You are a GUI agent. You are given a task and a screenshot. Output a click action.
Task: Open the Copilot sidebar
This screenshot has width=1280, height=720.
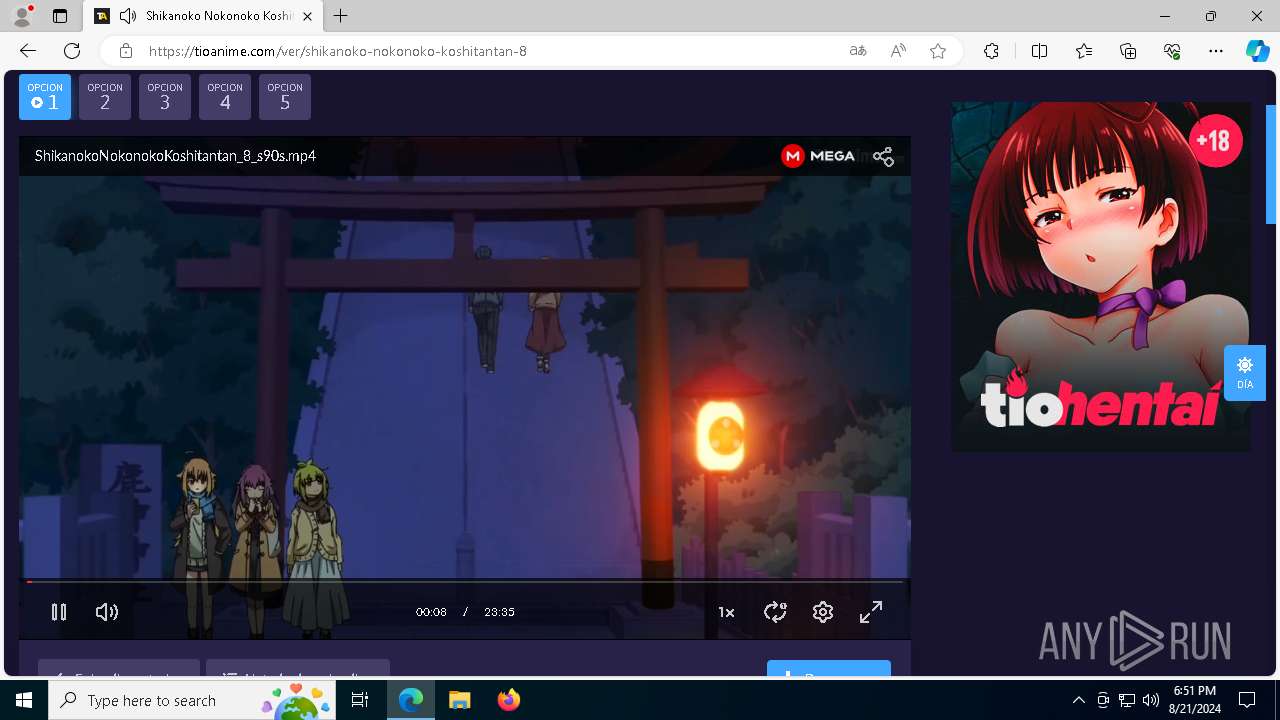click(x=1257, y=51)
